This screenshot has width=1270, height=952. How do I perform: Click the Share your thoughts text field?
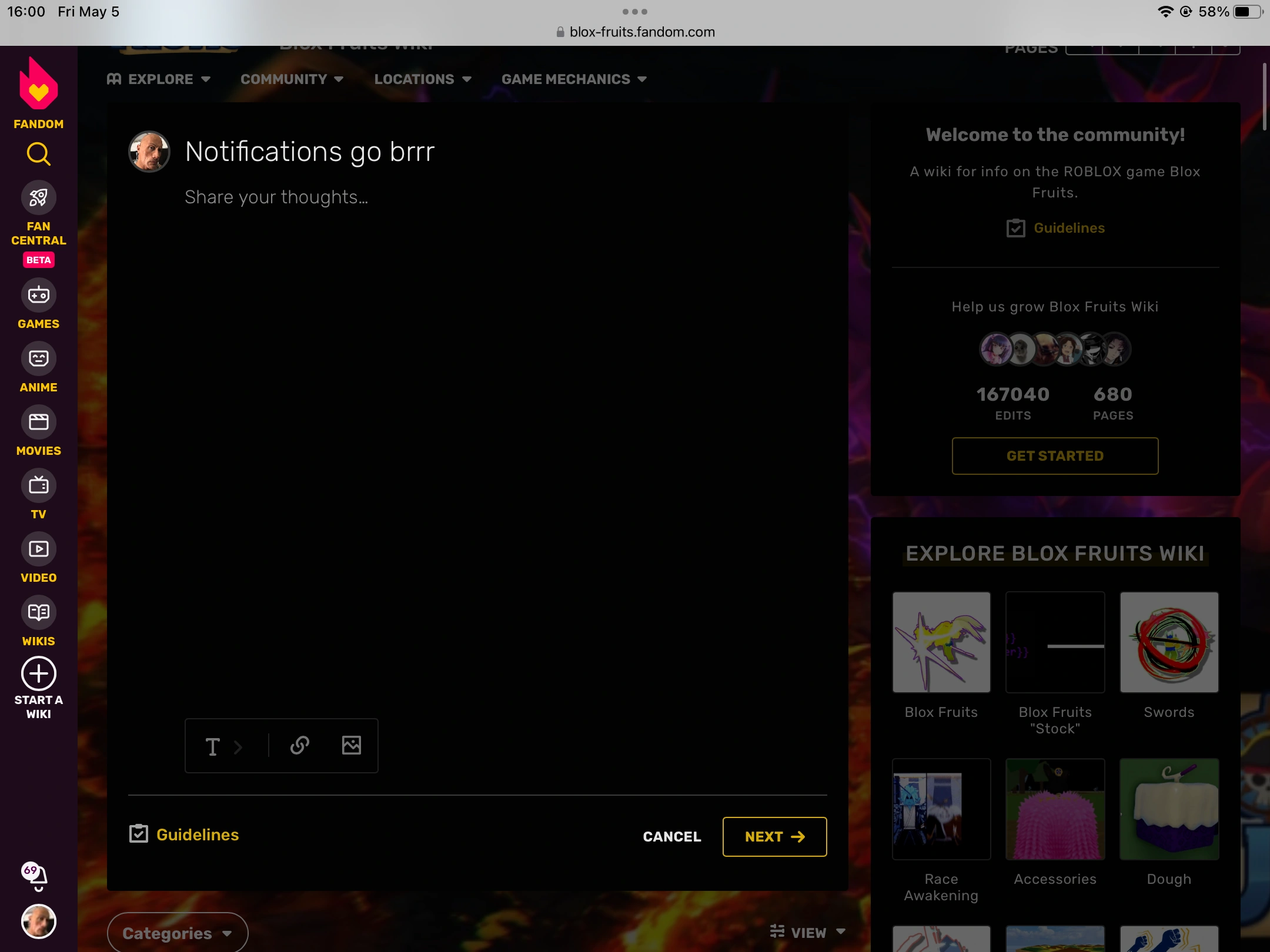[276, 197]
